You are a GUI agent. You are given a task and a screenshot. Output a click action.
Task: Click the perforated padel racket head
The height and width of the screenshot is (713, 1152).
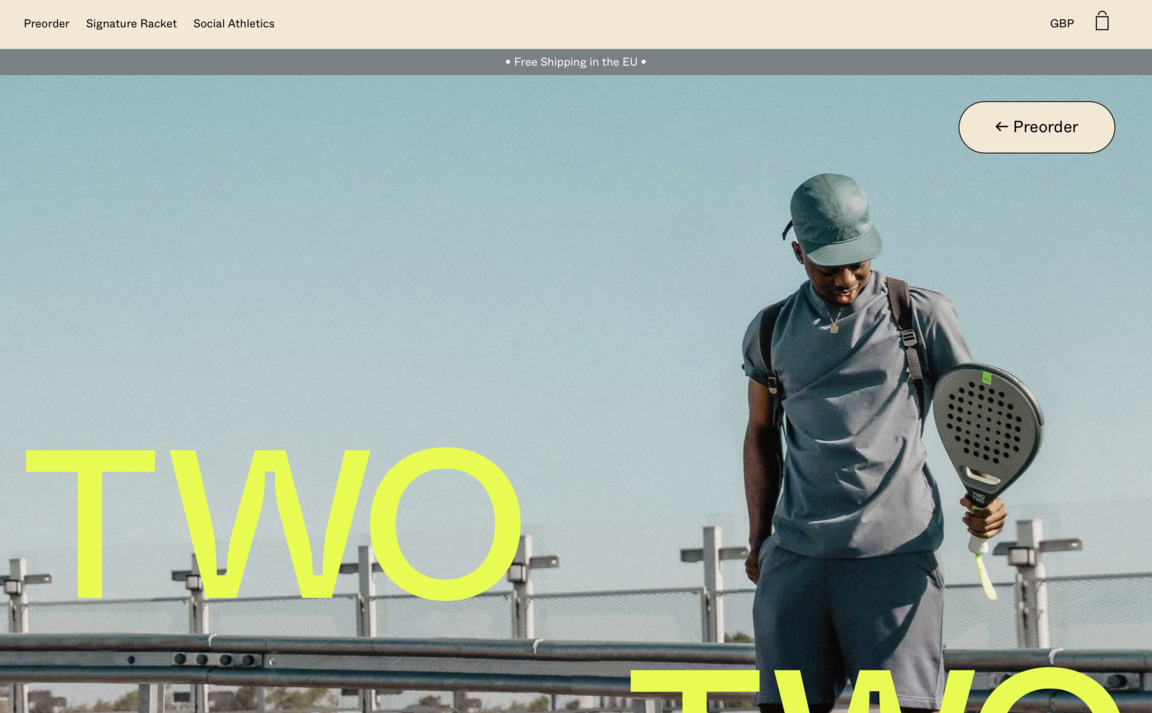coord(985,422)
